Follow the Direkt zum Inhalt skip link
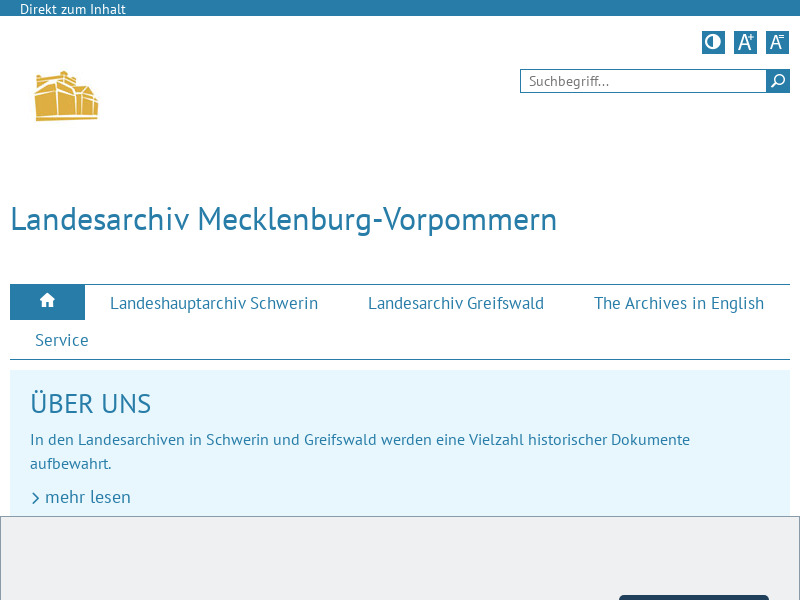The width and height of the screenshot is (800, 600). [x=73, y=9]
